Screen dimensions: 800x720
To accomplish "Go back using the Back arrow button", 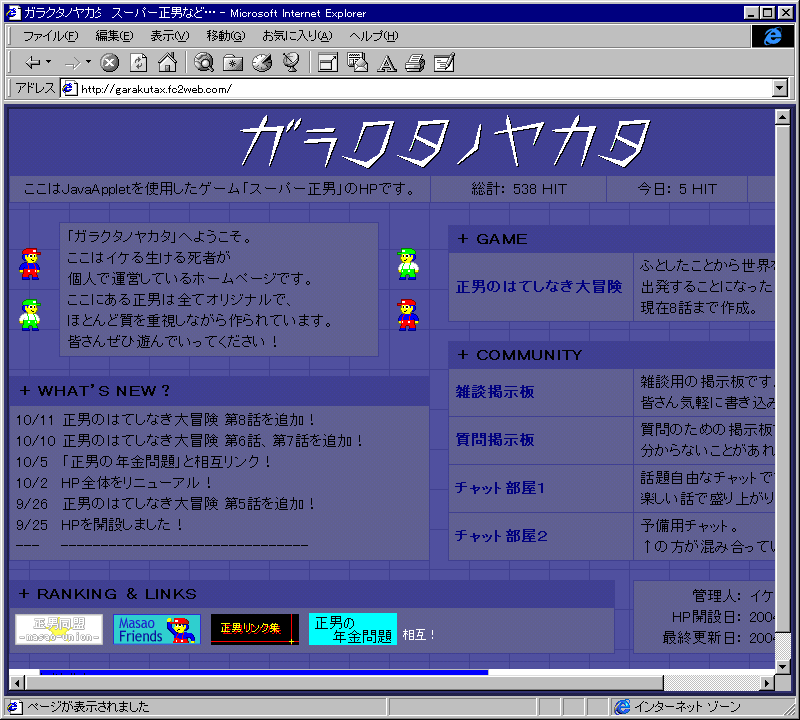I will [x=32, y=63].
